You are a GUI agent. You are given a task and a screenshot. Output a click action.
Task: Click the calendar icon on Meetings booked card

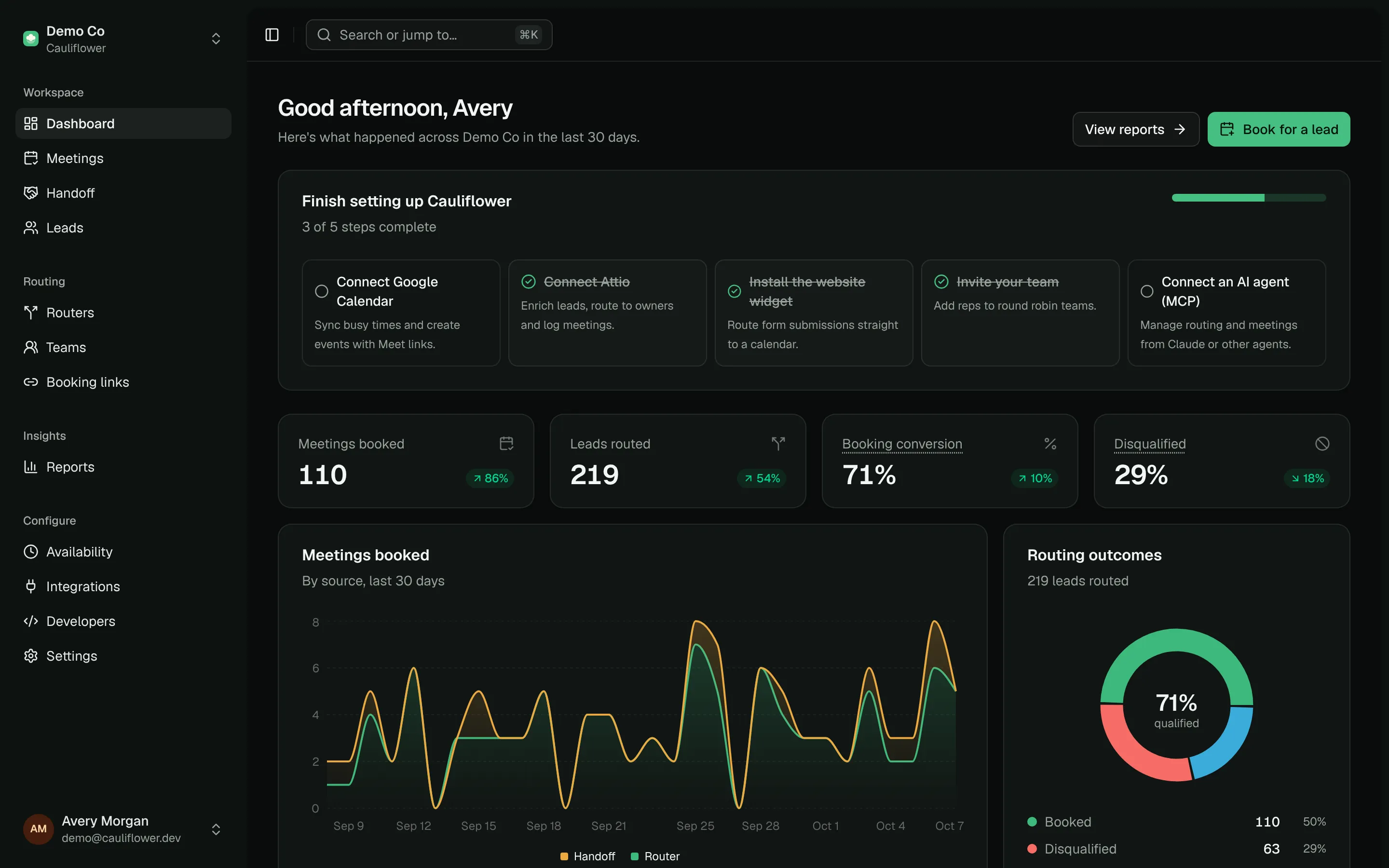506,443
